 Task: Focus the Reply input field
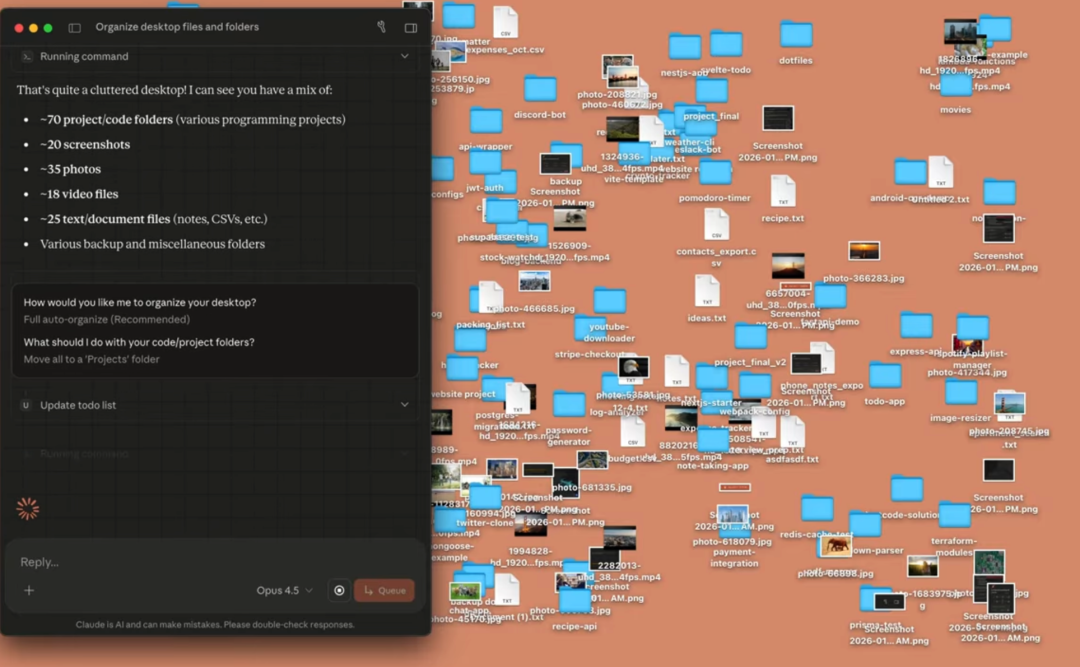pyautogui.click(x=215, y=562)
